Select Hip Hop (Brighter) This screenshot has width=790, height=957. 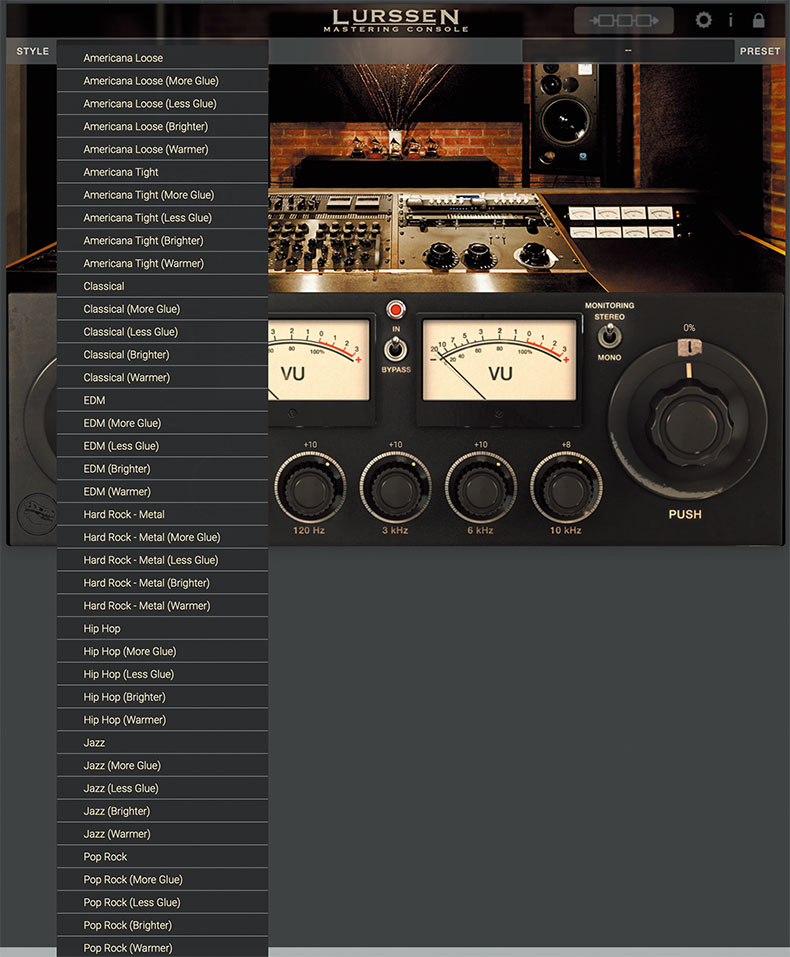pyautogui.click(x=162, y=697)
